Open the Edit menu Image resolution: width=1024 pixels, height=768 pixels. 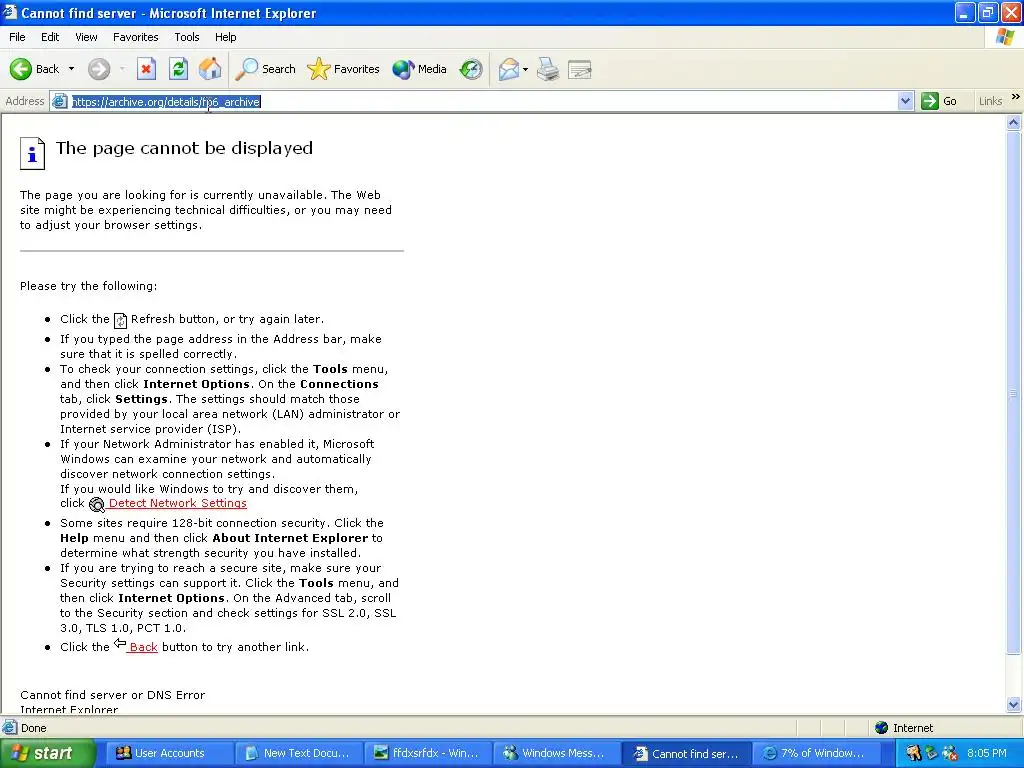[50, 37]
